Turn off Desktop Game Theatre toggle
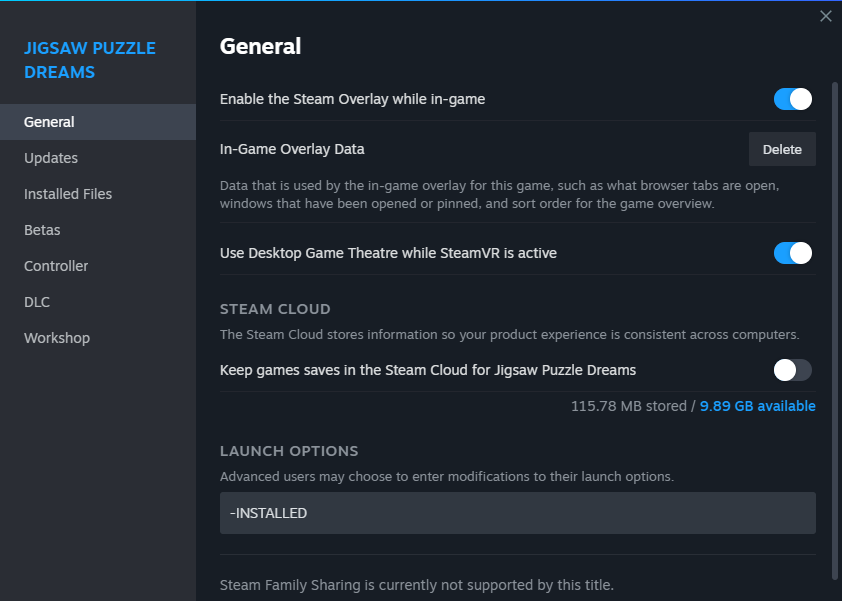 pos(793,253)
